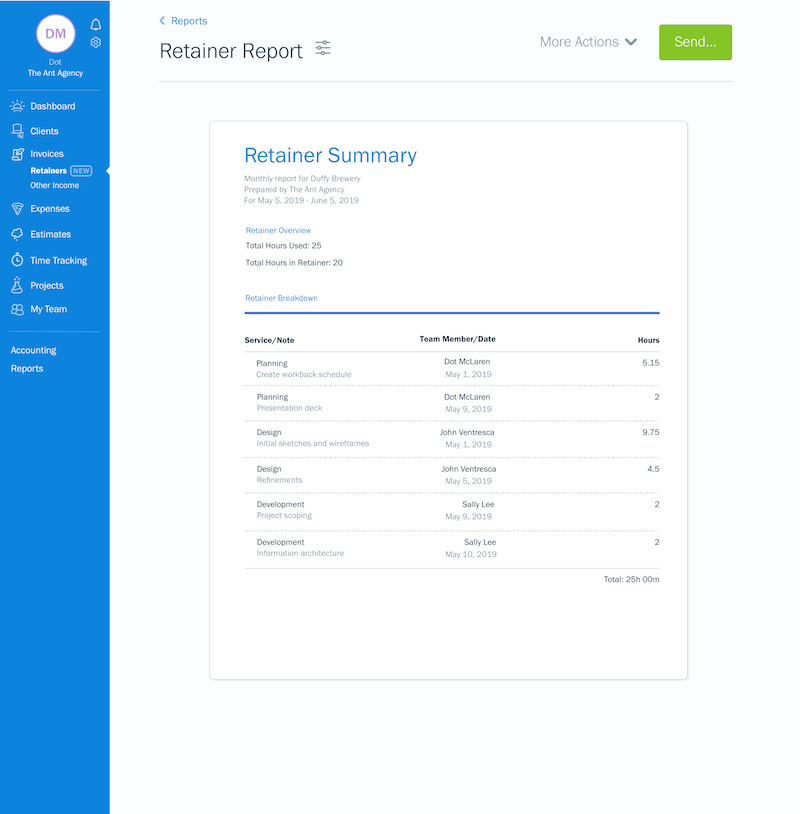Click the Clients icon in sidebar

click(18, 131)
